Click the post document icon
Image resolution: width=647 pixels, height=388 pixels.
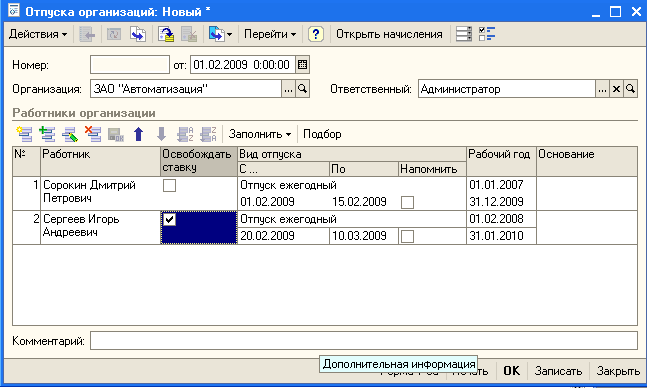[166, 34]
